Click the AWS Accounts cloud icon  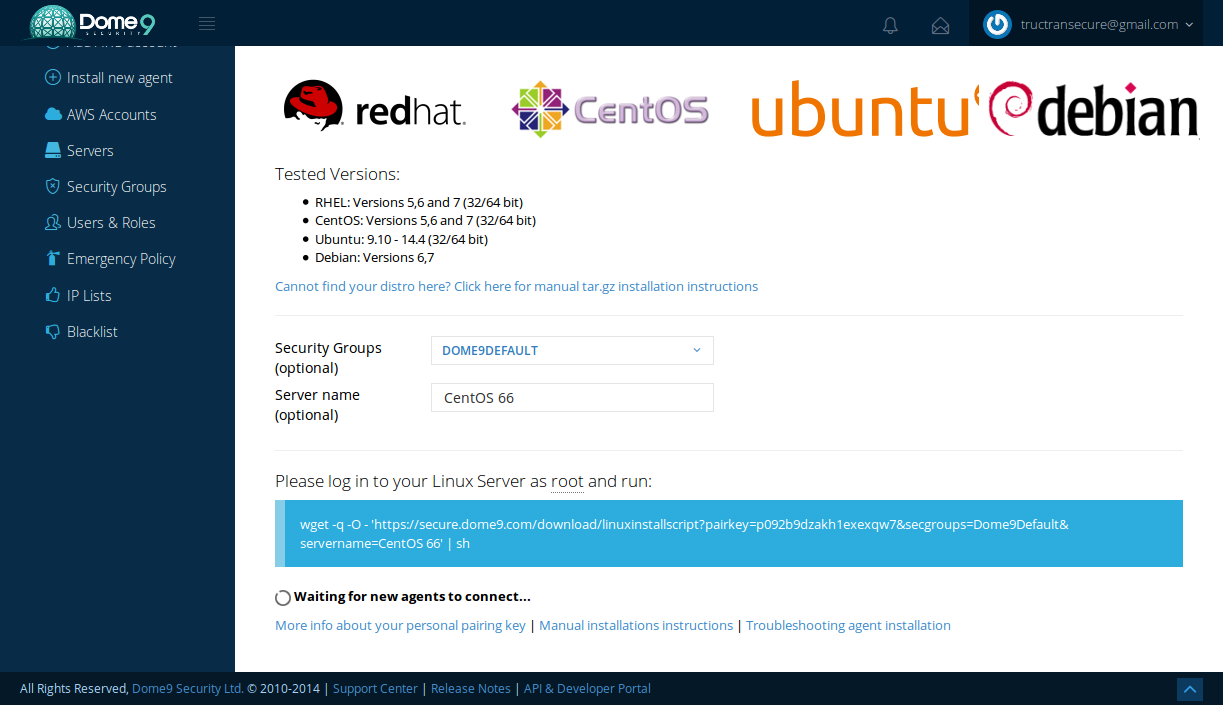(53, 114)
